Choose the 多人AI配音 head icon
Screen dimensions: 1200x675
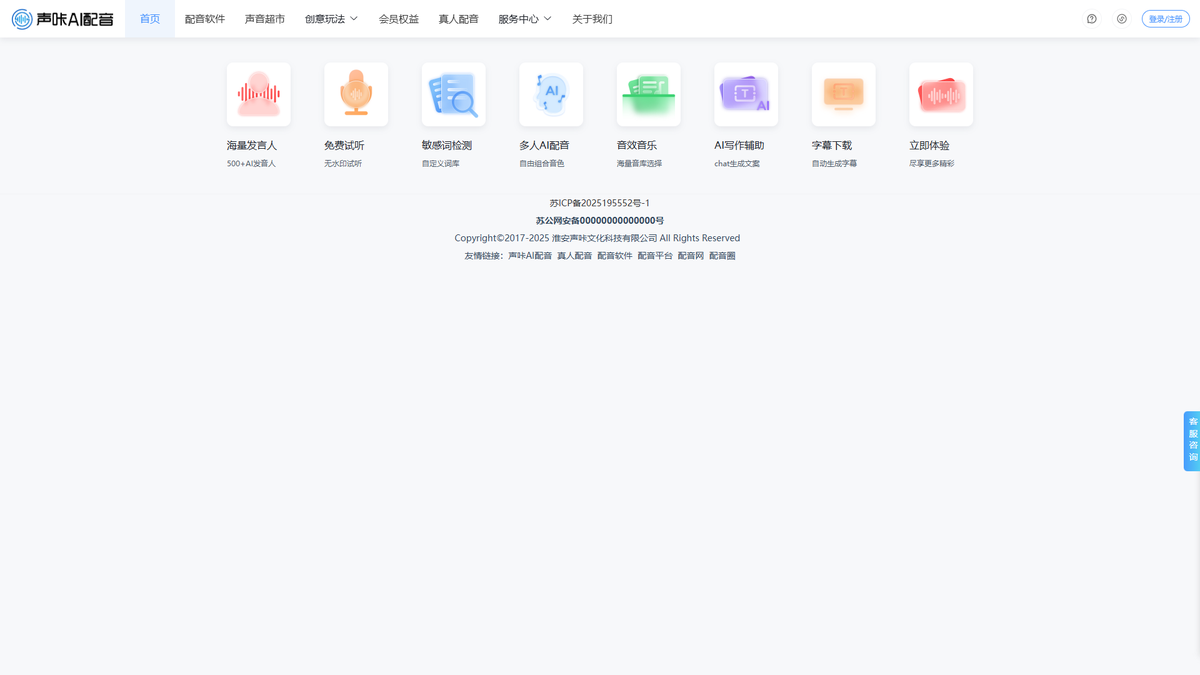tap(551, 95)
